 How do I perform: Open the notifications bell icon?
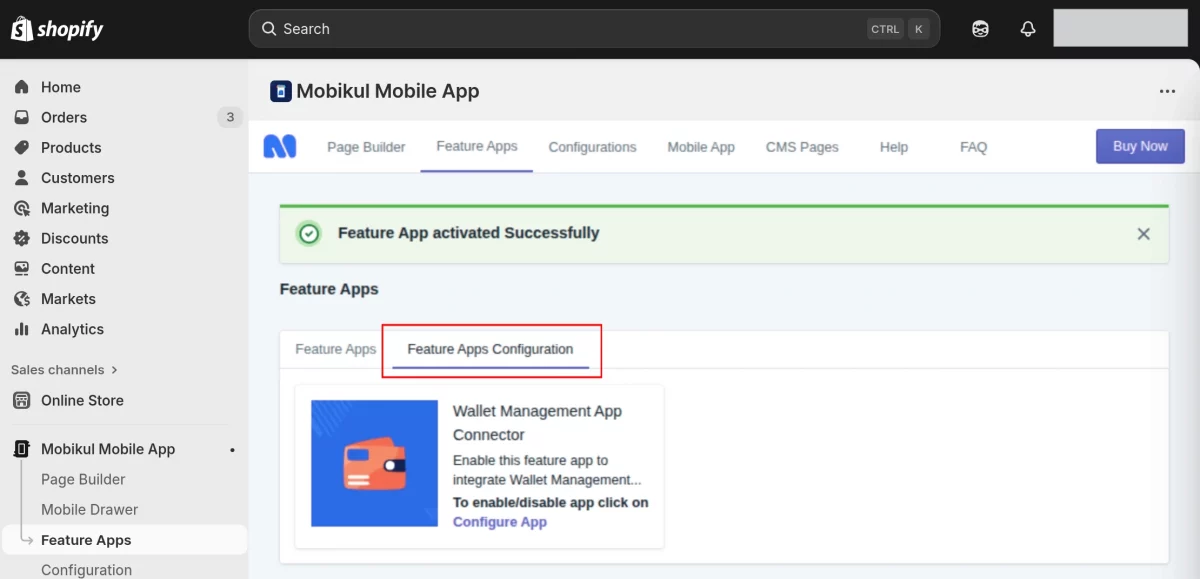point(1027,29)
